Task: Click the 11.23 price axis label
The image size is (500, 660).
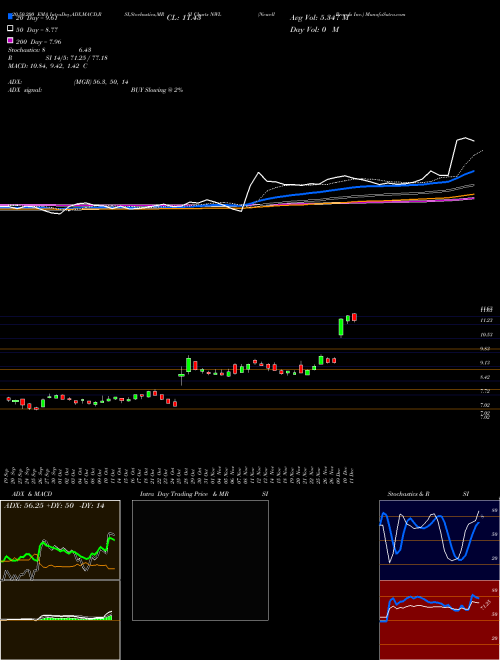Action: point(487,320)
